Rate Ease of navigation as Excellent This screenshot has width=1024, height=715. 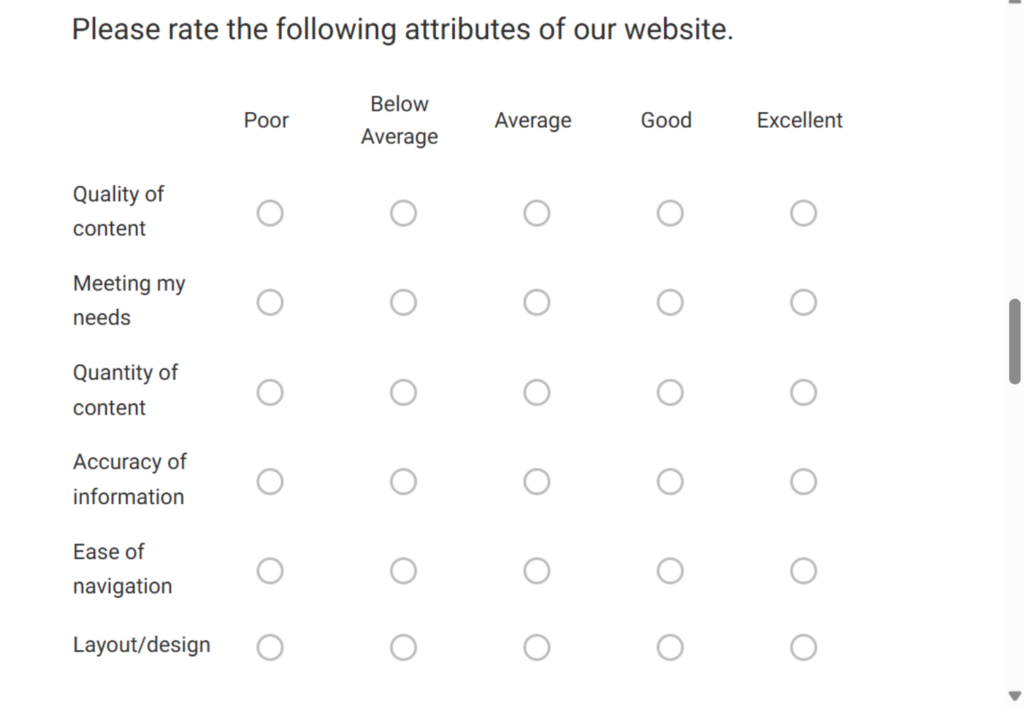point(803,570)
